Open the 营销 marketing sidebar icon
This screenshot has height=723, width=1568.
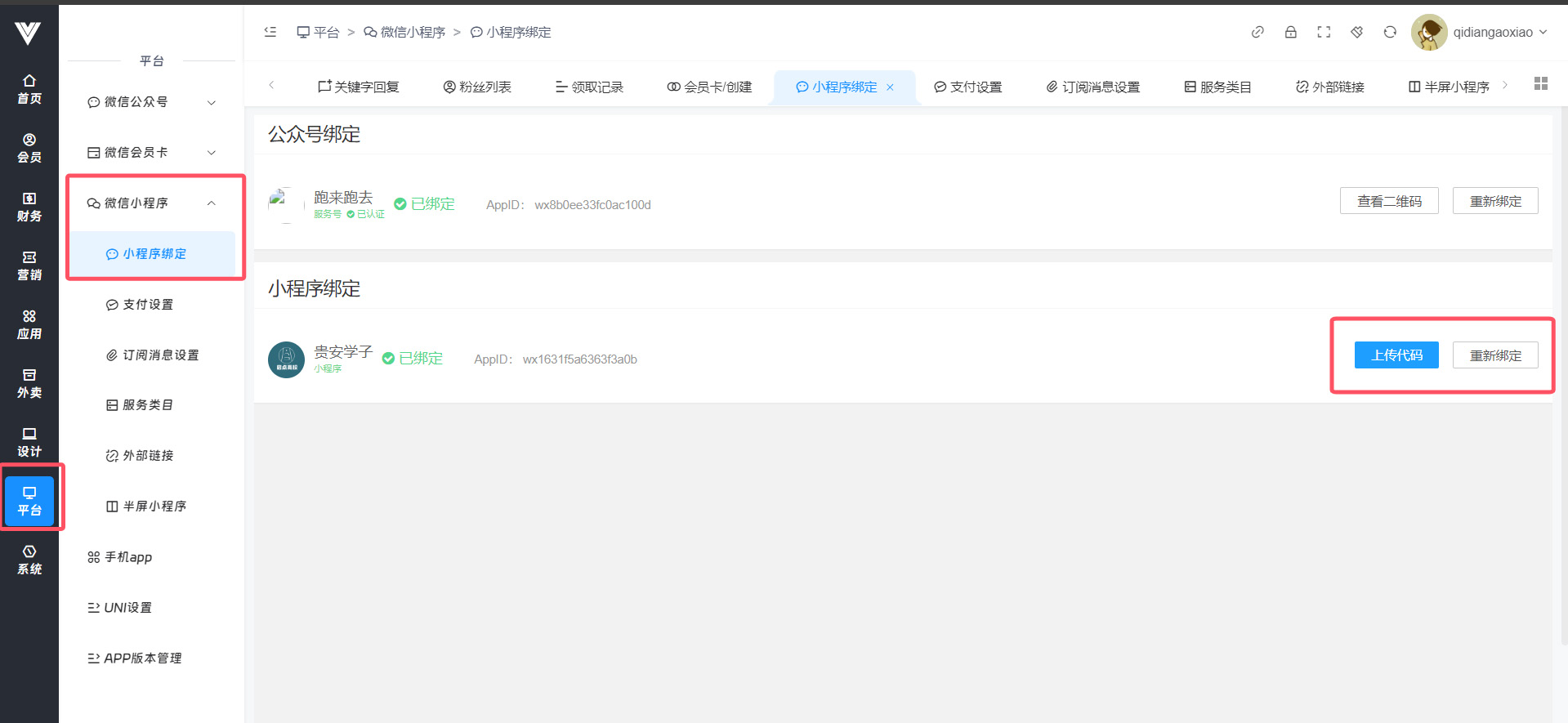29,266
